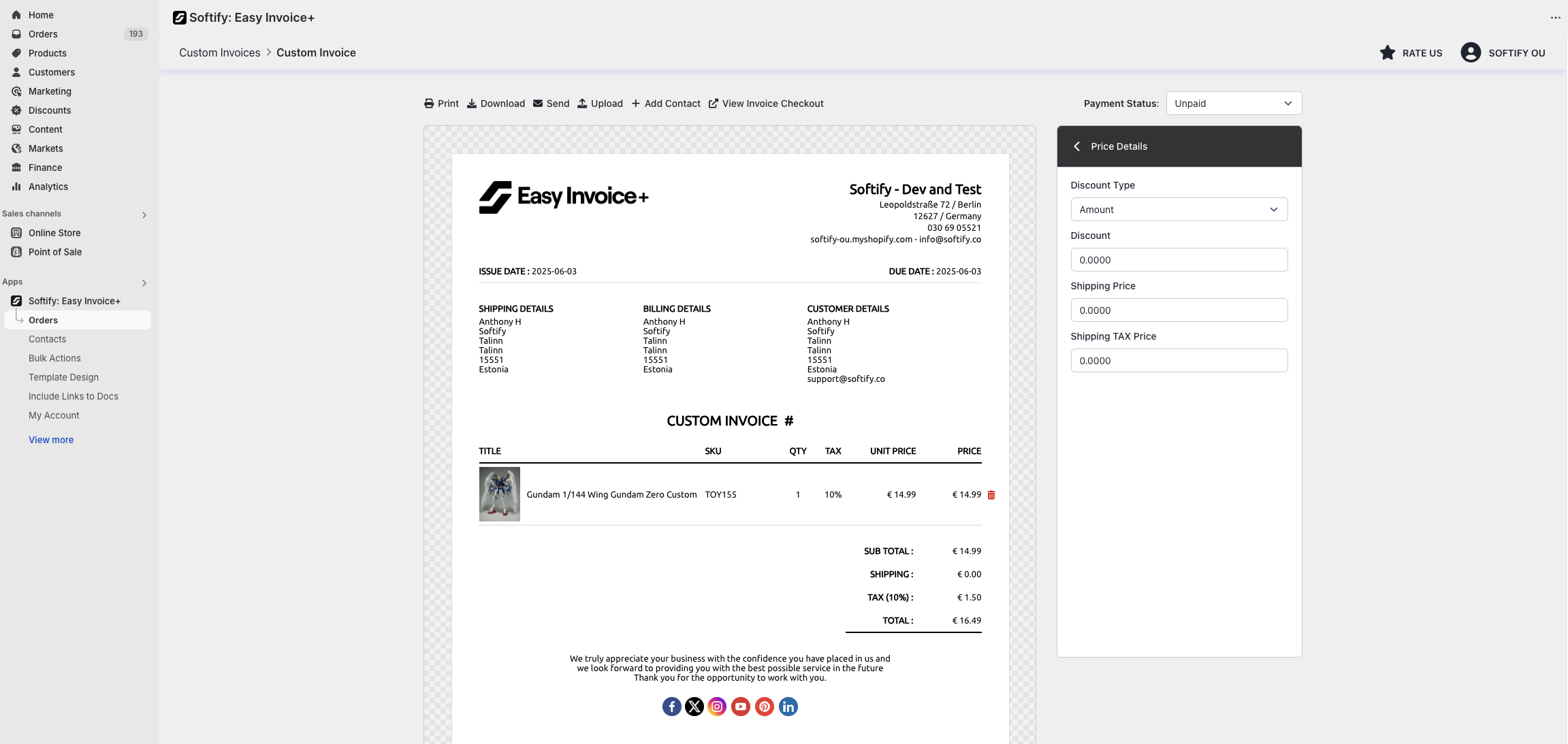Click the Print icon in the toolbar
This screenshot has height=744, width=1568.
click(429, 103)
